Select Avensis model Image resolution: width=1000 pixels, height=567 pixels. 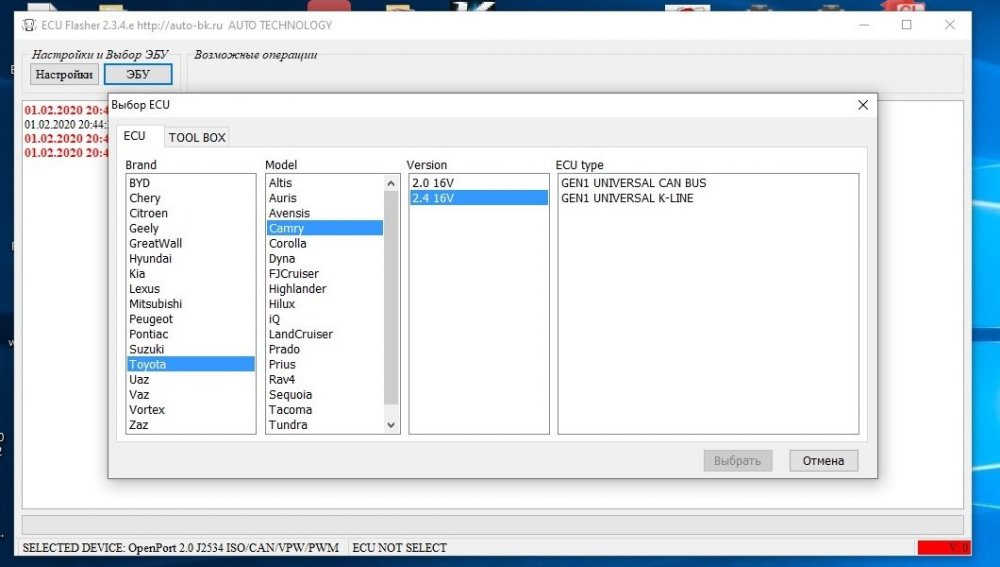325,213
